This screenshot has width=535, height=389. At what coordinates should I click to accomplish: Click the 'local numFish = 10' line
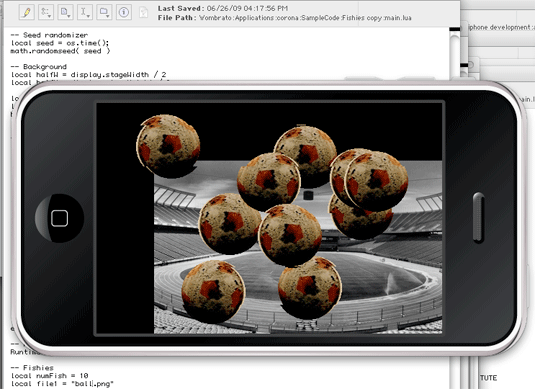49,375
